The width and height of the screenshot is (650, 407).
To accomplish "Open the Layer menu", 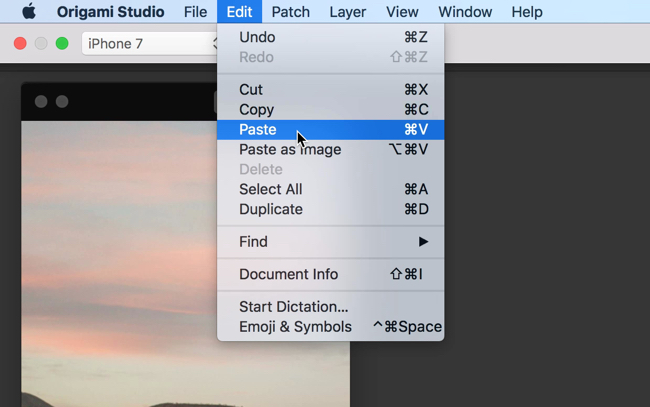I will (348, 12).
